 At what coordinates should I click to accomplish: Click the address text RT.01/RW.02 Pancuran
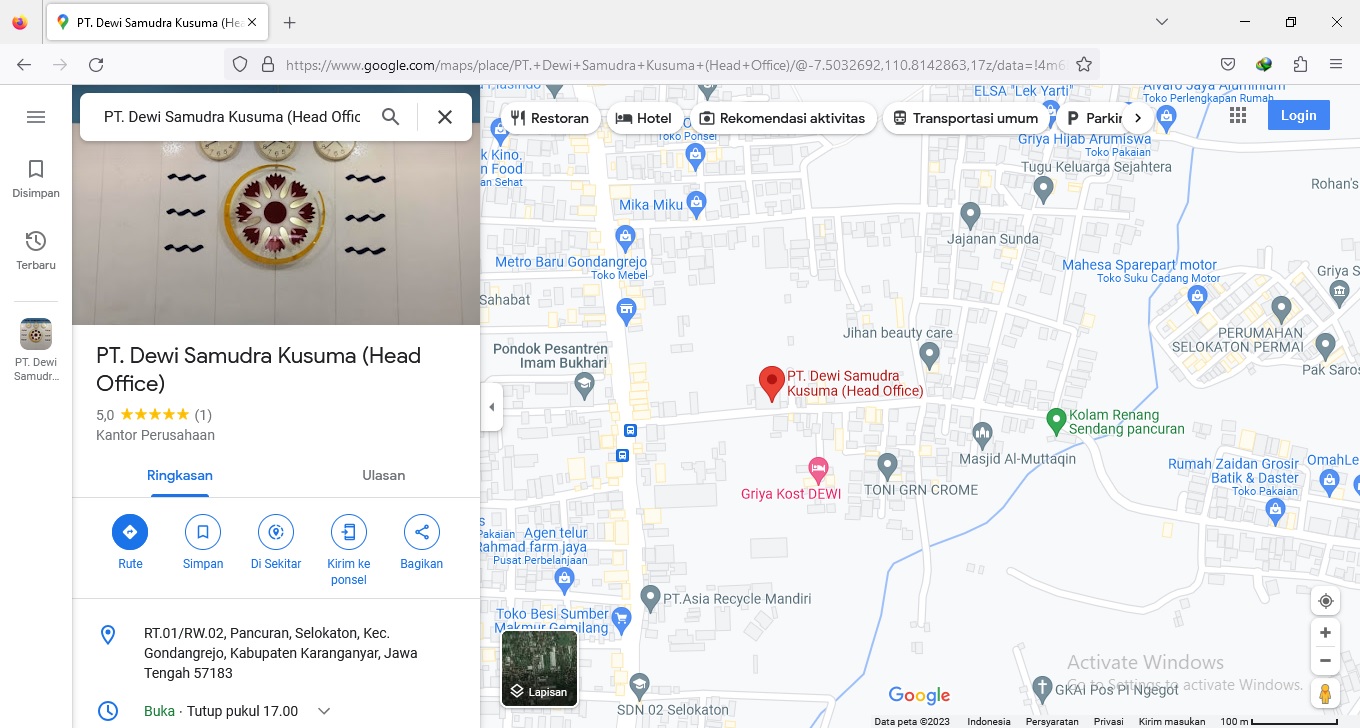(281, 653)
